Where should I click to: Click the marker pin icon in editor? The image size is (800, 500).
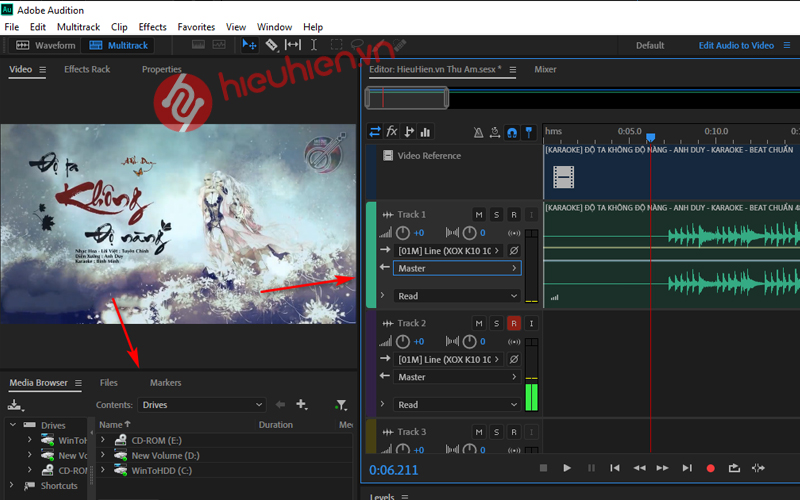529,133
